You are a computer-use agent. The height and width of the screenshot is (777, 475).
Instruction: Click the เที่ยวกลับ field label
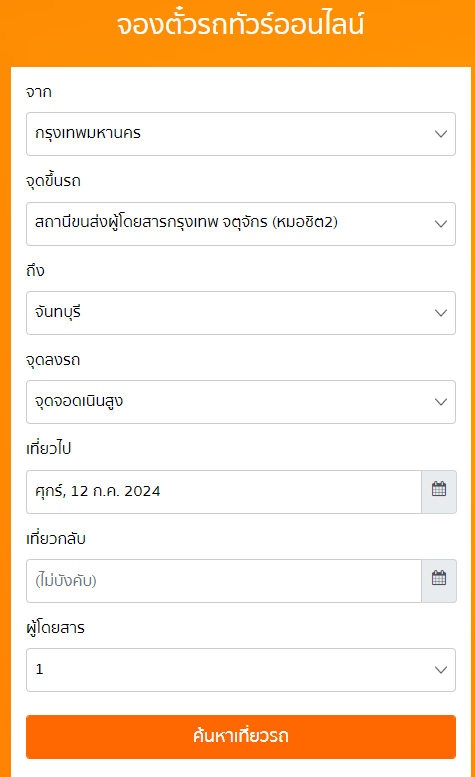coord(56,538)
